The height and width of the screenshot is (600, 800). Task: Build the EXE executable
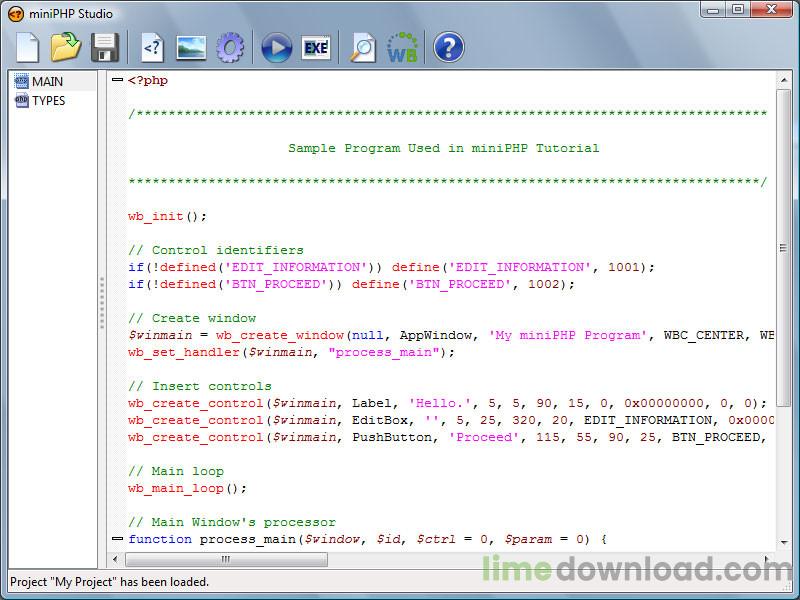(x=316, y=47)
